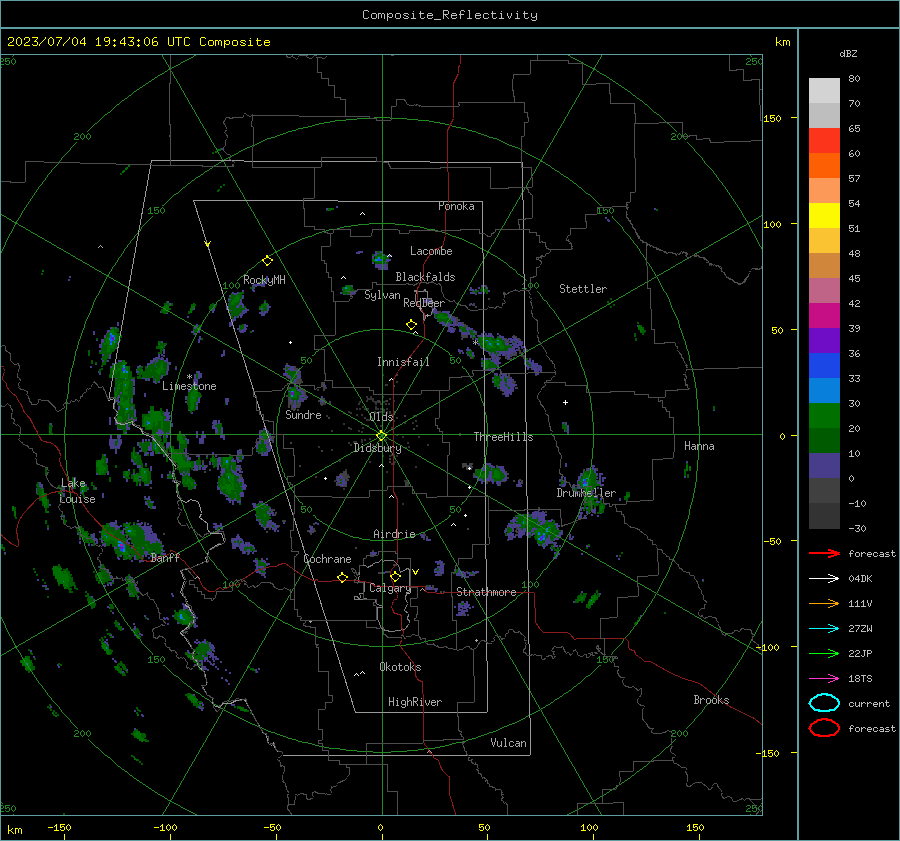
Task: Click the Vulcan city label
Action: pyautogui.click(x=509, y=743)
